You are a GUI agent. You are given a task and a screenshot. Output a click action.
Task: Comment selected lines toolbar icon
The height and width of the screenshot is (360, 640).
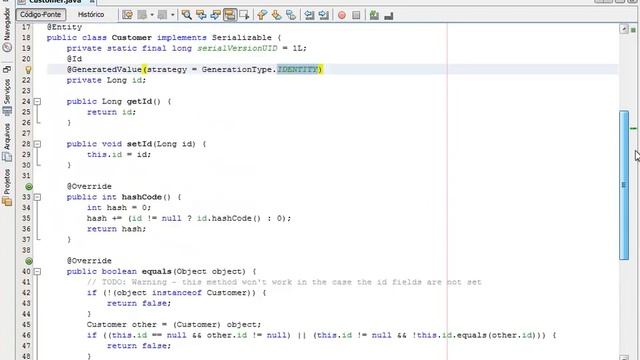(389, 16)
